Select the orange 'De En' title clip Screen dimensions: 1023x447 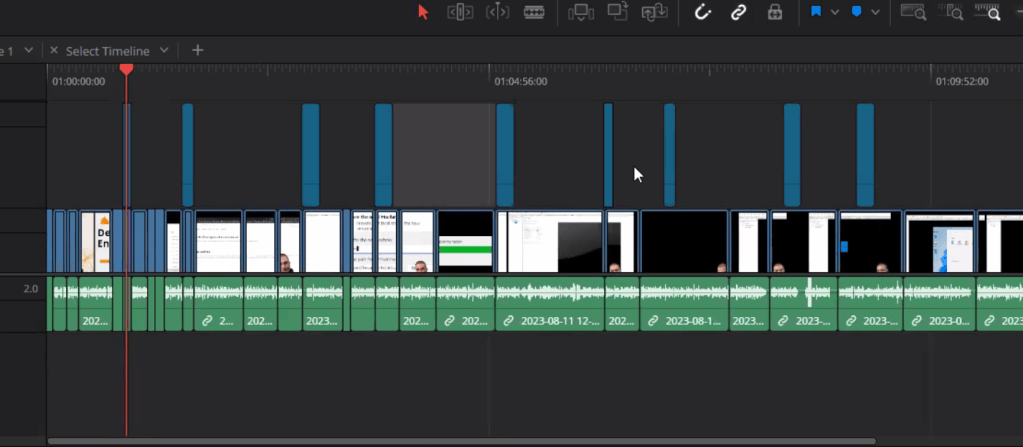tap(95, 241)
